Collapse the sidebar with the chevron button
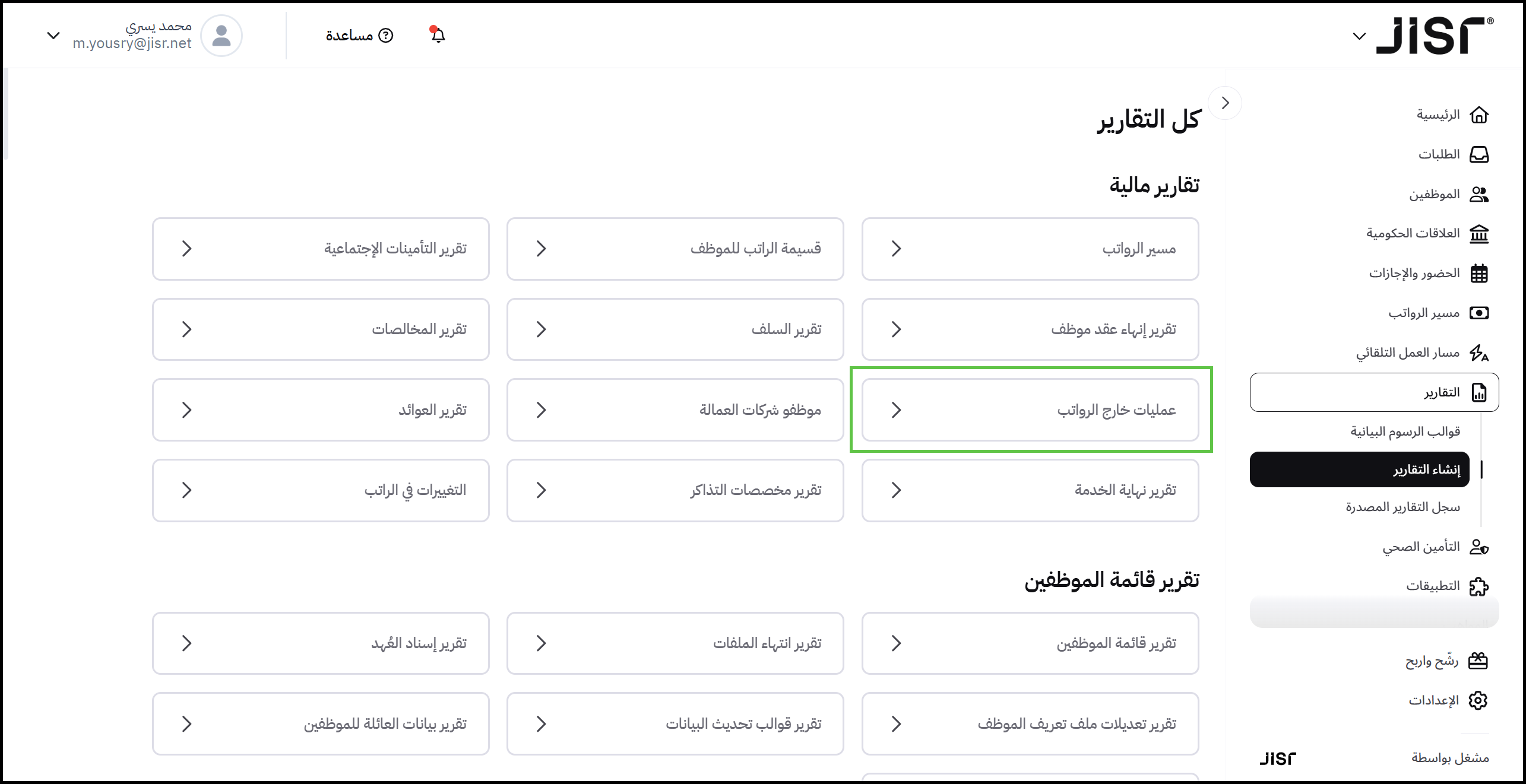Image resolution: width=1526 pixels, height=784 pixels. (1225, 103)
